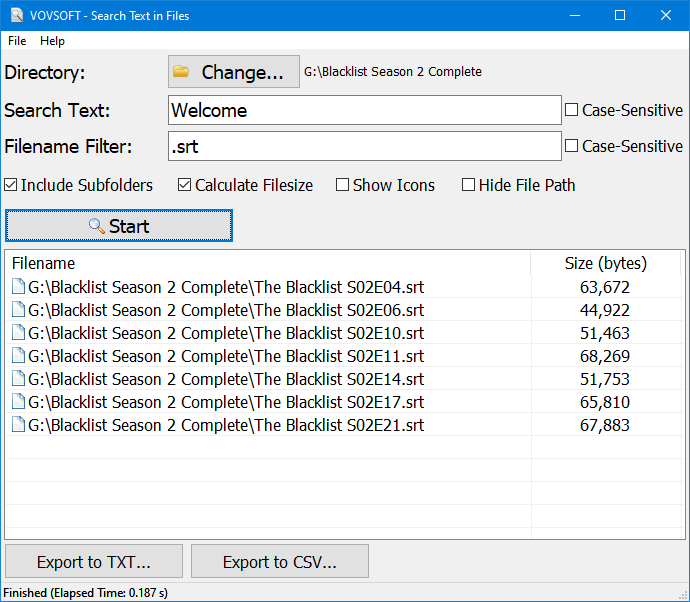690x602 pixels.
Task: Sort by Size (bytes) column header
Action: [606, 263]
